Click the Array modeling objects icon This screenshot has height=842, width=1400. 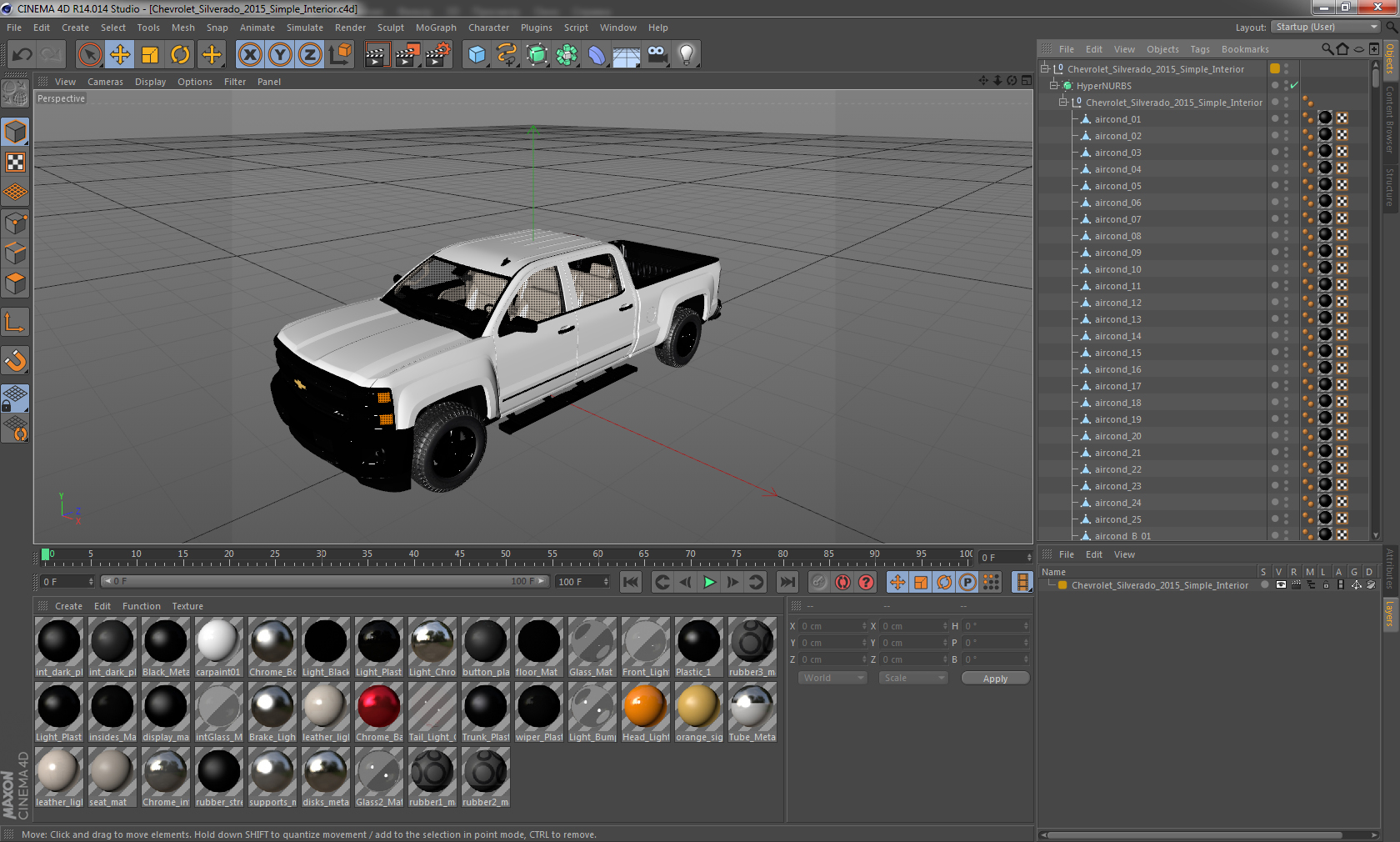(x=567, y=55)
